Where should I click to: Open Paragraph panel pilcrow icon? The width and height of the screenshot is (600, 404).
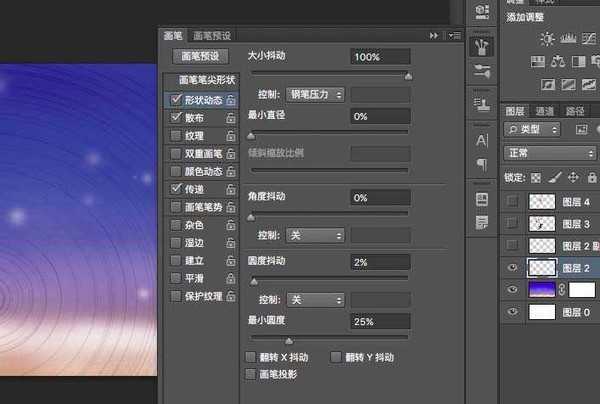pos(482,165)
